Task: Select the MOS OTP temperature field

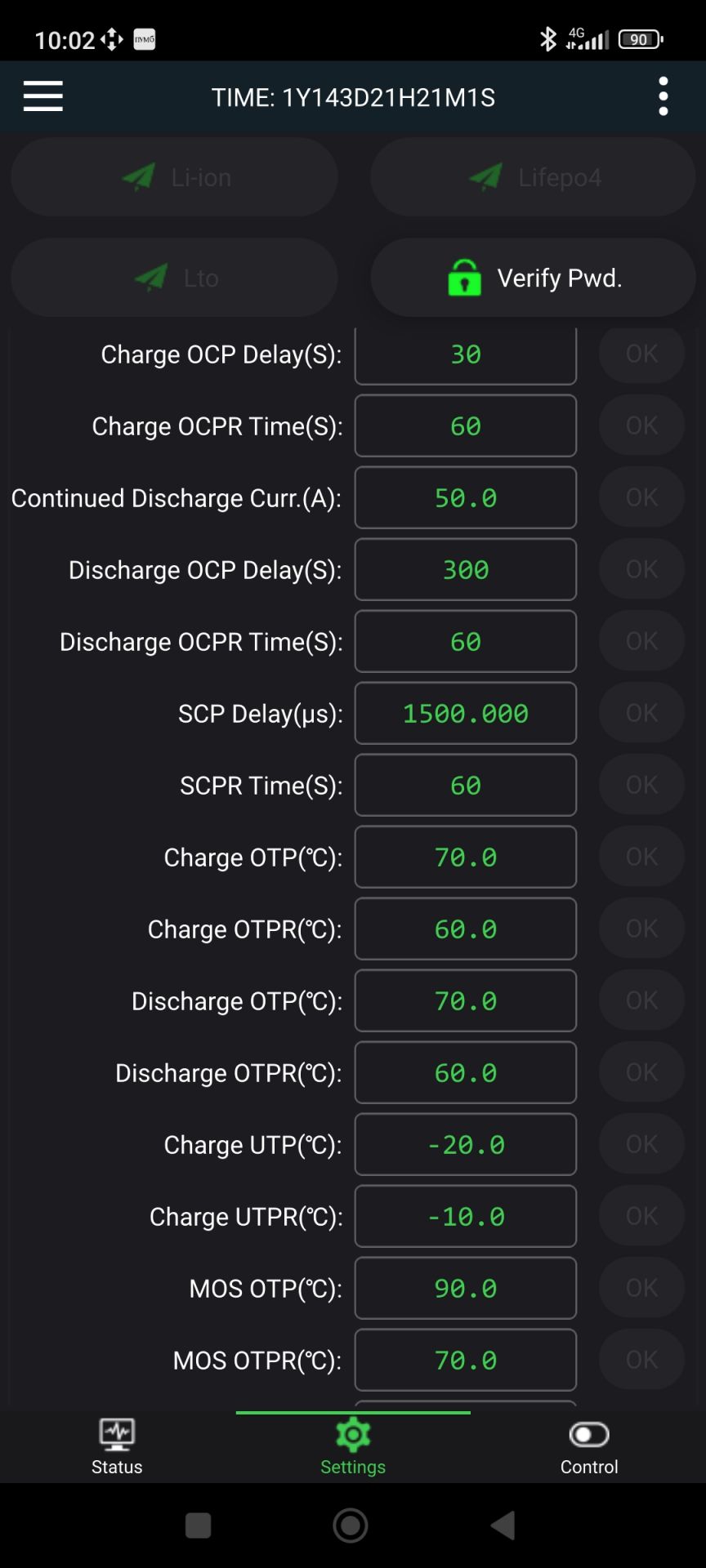Action: (466, 1288)
